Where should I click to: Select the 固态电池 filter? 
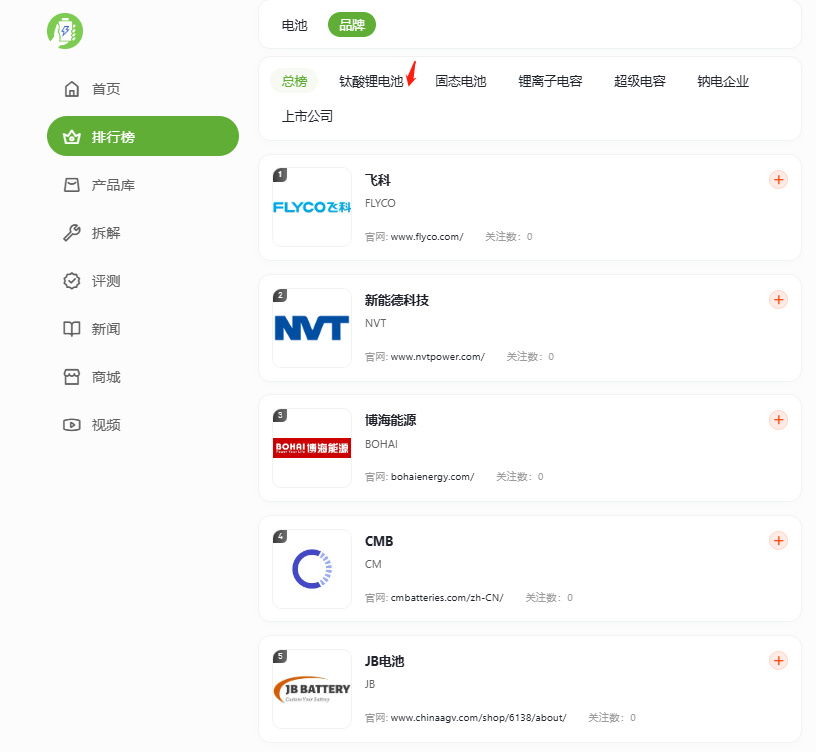[461, 81]
